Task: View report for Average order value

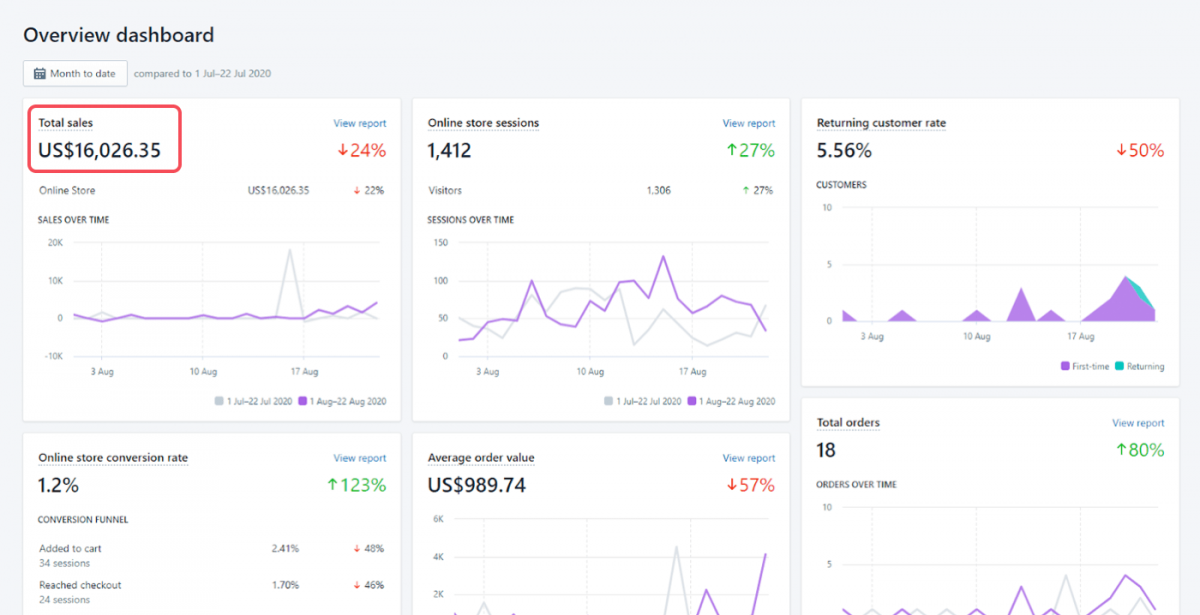Action: pos(749,458)
